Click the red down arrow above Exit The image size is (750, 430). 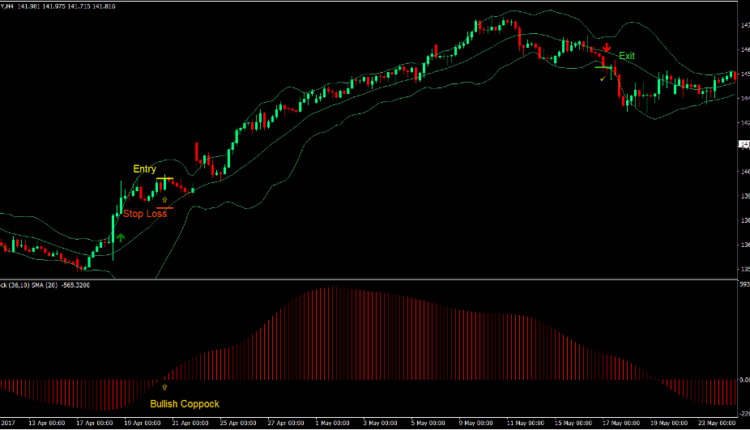(x=607, y=47)
